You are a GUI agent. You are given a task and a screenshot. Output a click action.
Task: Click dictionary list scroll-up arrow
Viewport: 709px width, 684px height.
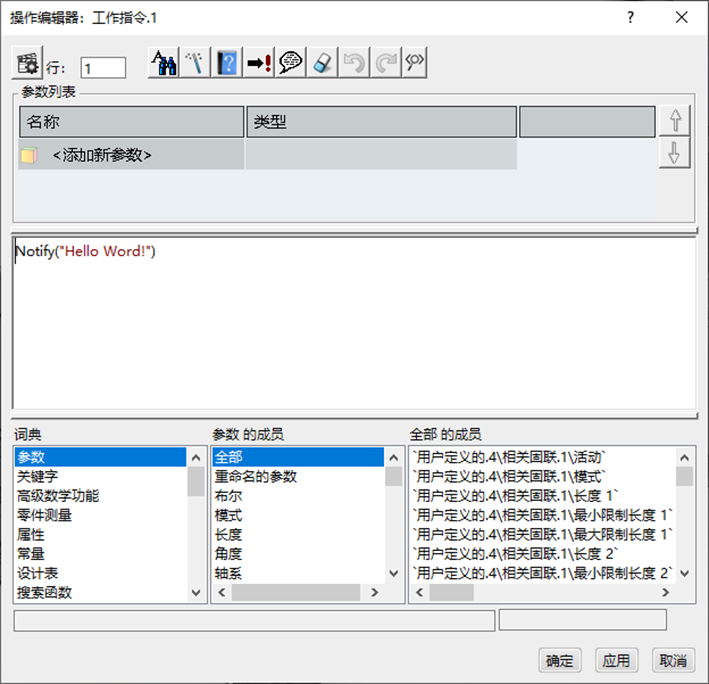[196, 458]
